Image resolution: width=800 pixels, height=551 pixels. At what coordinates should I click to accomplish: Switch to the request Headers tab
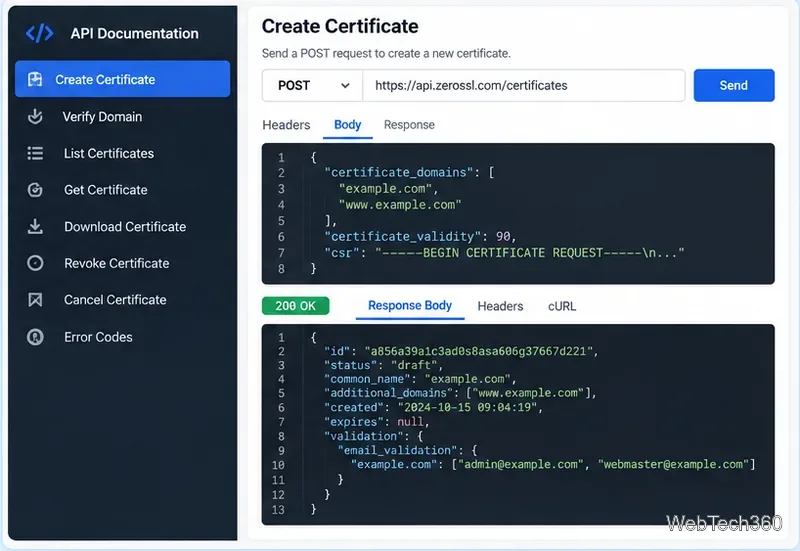pos(286,125)
